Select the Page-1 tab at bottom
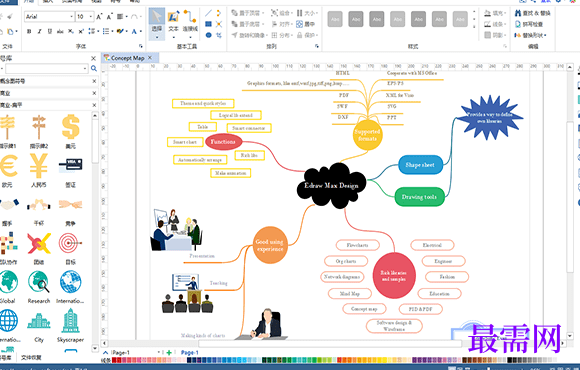 pyautogui.click(x=189, y=353)
